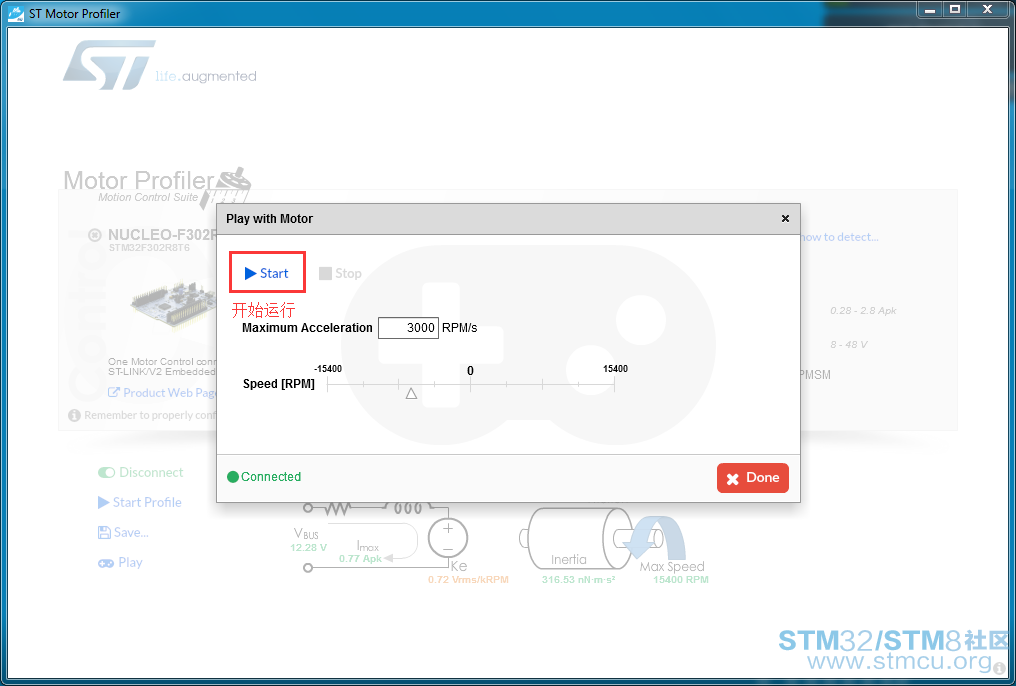Image resolution: width=1016 pixels, height=686 pixels.
Task: Click the NUCLEO-F302 board selector icon
Action: point(95,234)
